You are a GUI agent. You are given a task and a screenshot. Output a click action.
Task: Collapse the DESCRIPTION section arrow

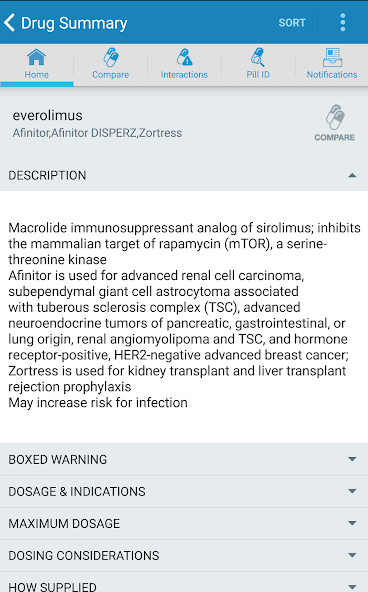pyautogui.click(x=352, y=175)
